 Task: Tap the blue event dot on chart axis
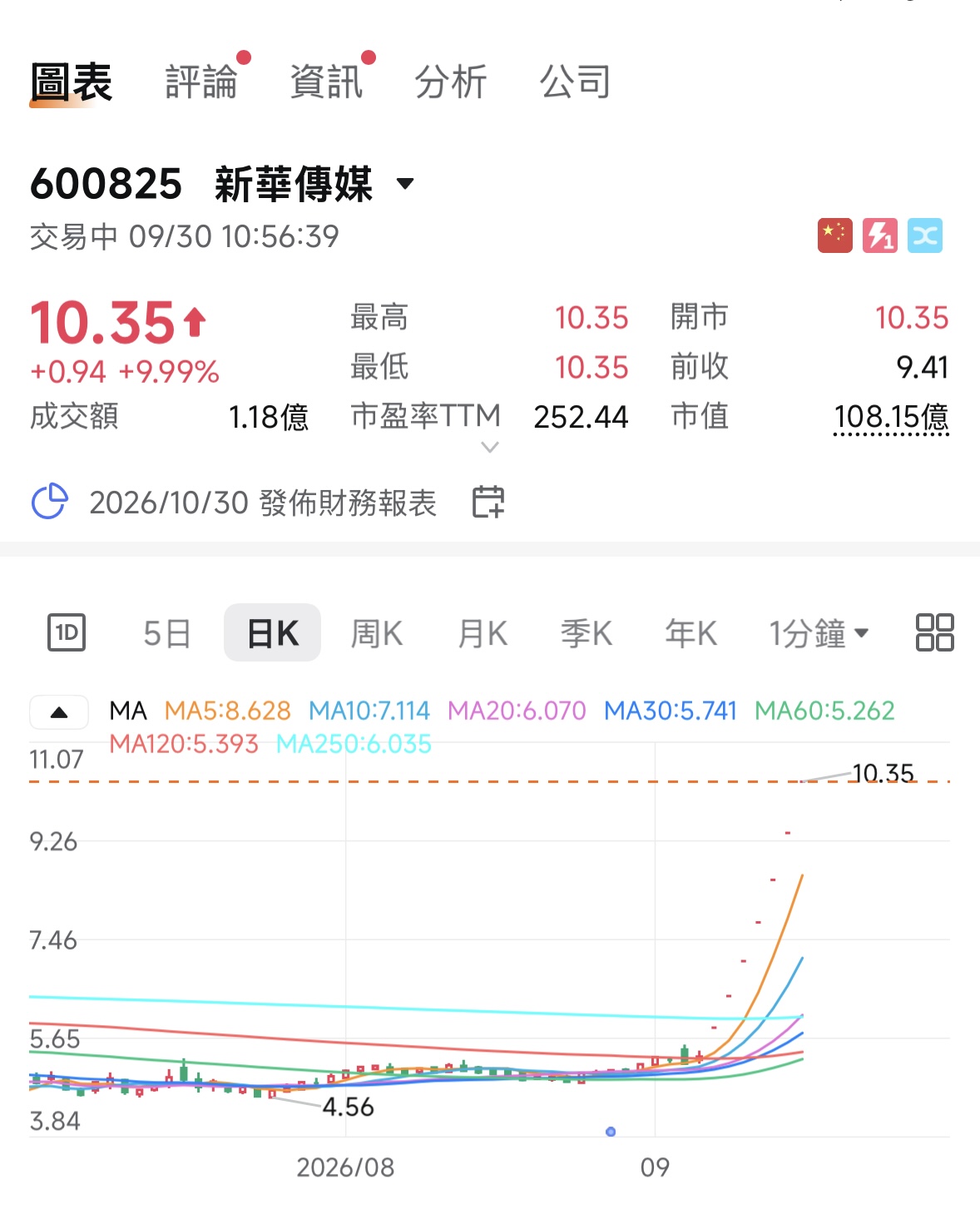click(611, 1132)
